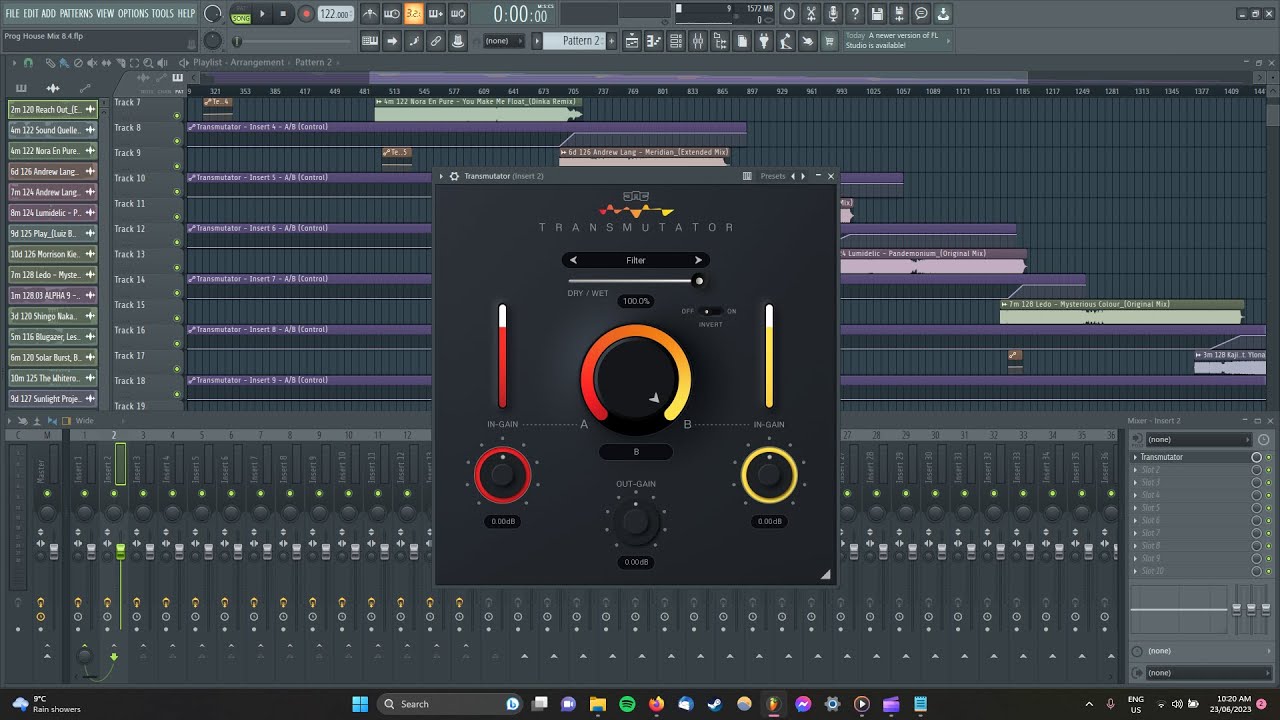Click the previous effect arrow beside Filter
This screenshot has width=1280, height=720.
[x=573, y=260]
